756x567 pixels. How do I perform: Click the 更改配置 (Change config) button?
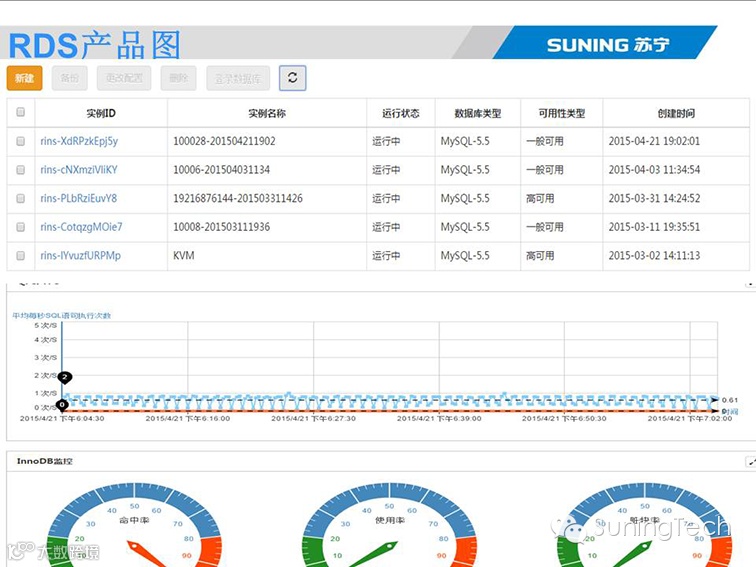pyautogui.click(x=124, y=78)
